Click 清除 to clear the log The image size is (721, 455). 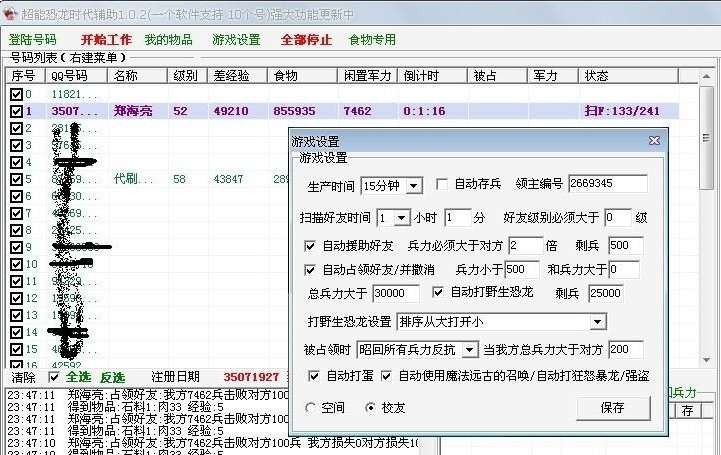23,378
